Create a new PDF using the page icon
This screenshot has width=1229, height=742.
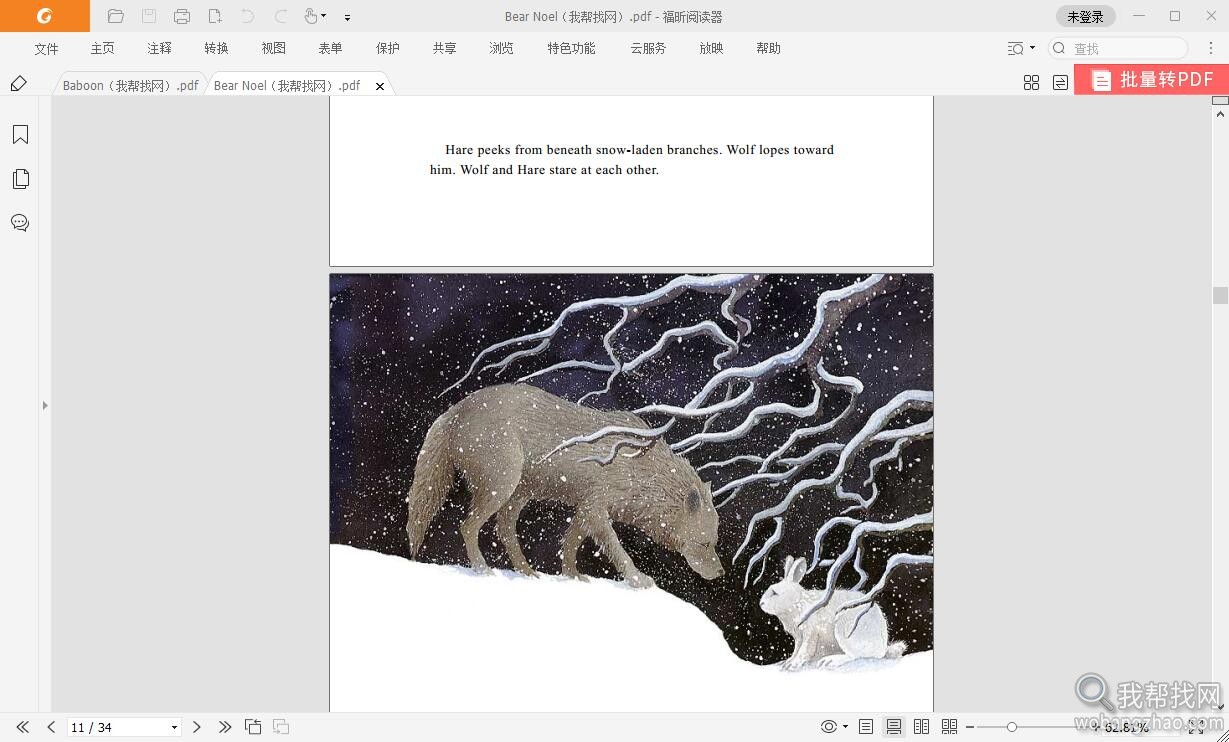click(215, 16)
